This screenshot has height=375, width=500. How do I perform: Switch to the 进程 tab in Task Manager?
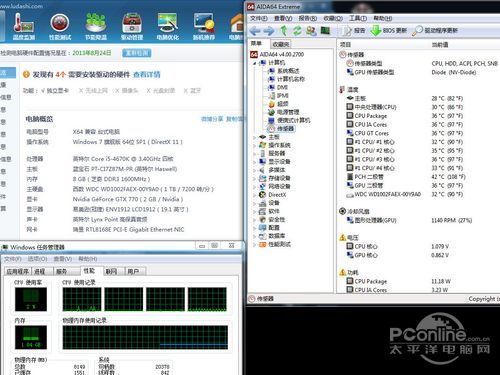pos(41,271)
